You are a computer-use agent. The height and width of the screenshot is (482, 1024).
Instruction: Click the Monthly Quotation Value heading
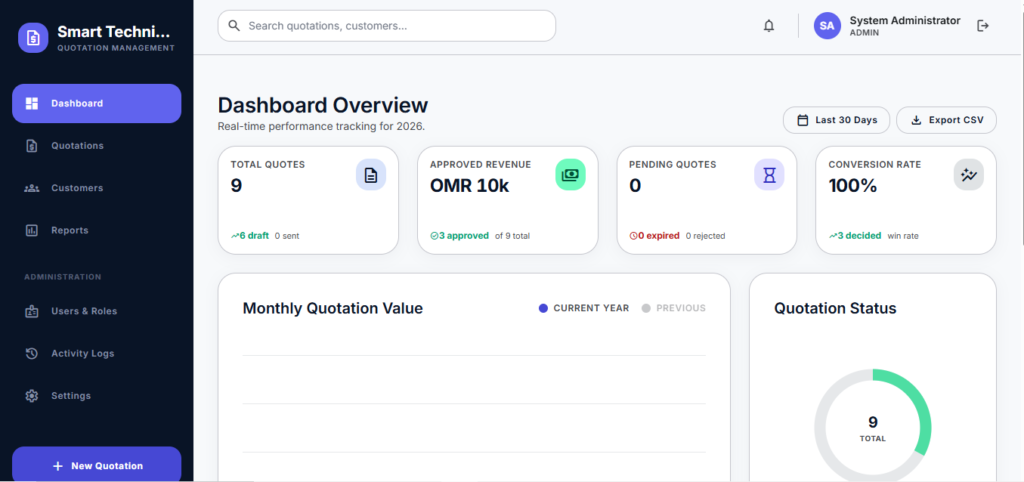pyautogui.click(x=332, y=308)
